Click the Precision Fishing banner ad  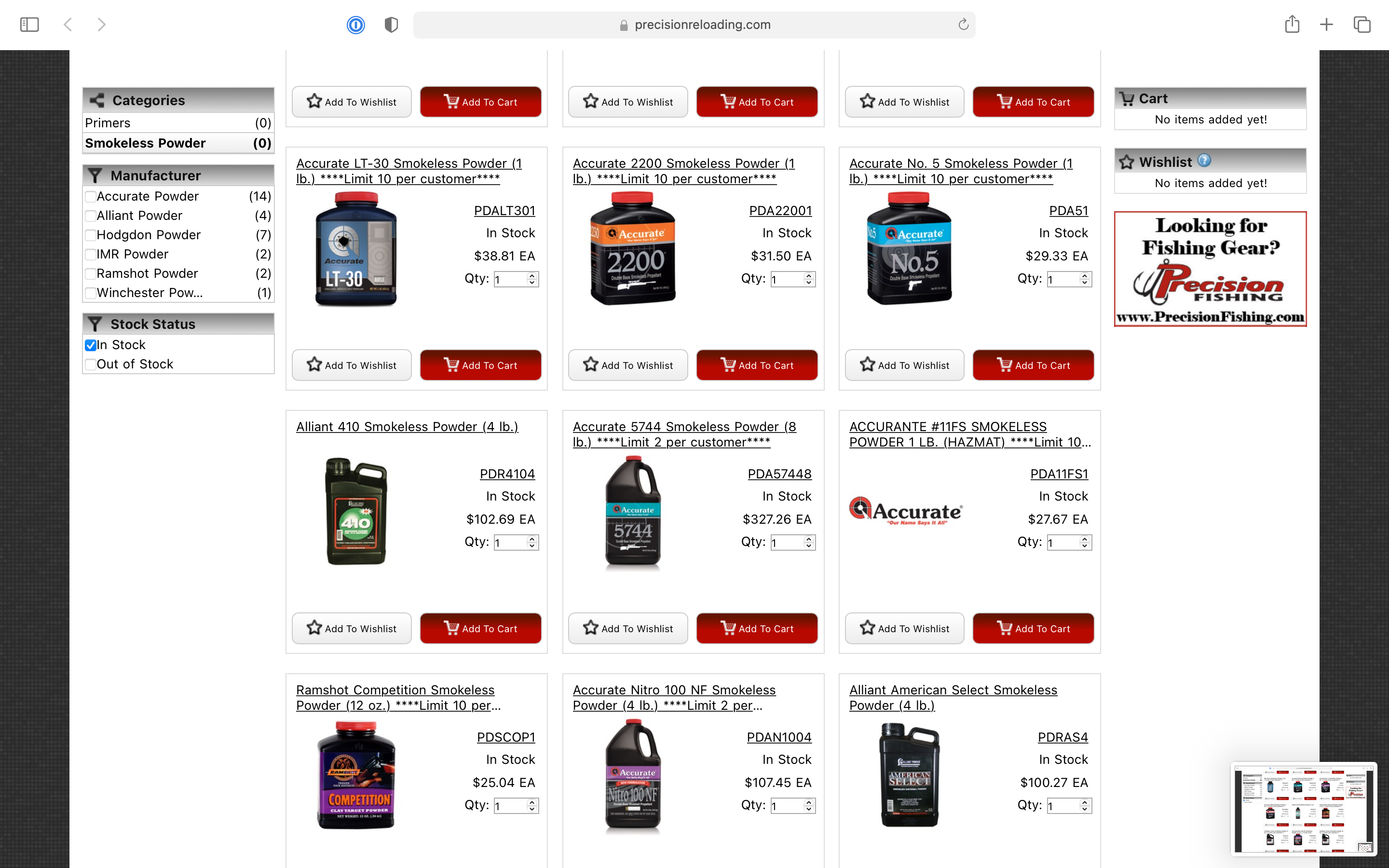point(1210,269)
